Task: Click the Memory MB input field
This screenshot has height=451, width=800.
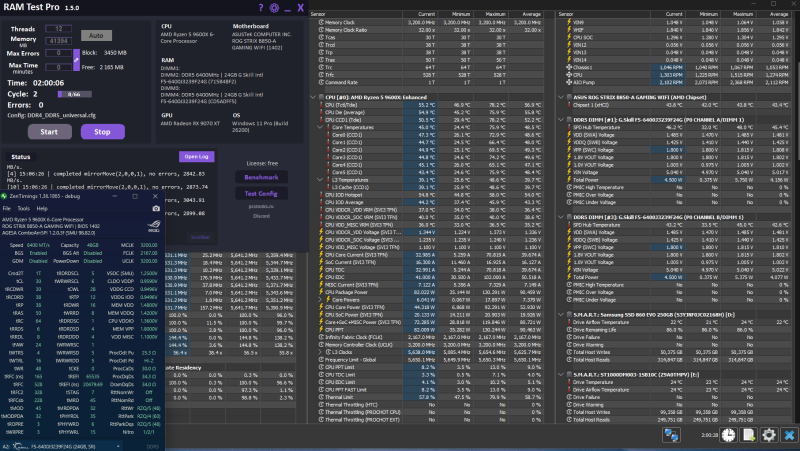Action: [58, 41]
